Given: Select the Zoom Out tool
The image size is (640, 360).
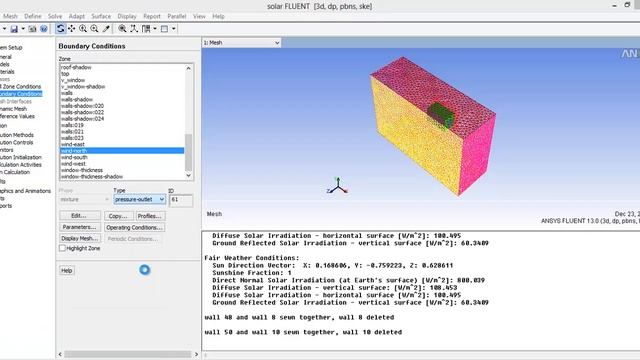Looking at the screenshot, I should (x=94, y=29).
